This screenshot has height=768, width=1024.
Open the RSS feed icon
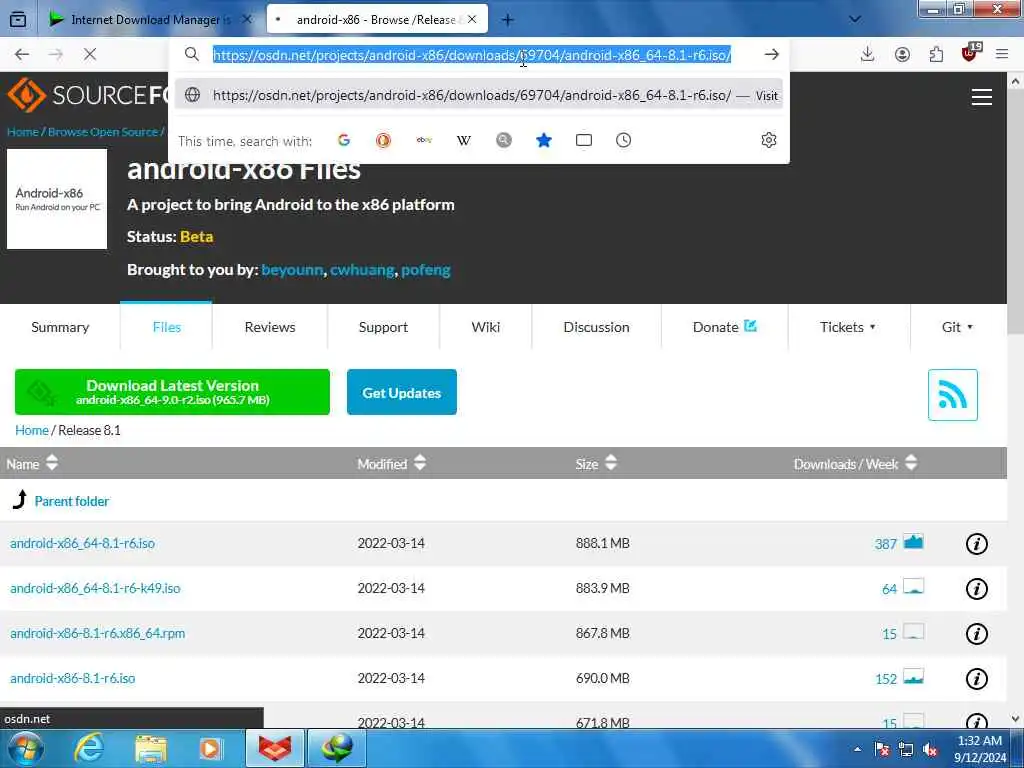[x=952, y=394]
